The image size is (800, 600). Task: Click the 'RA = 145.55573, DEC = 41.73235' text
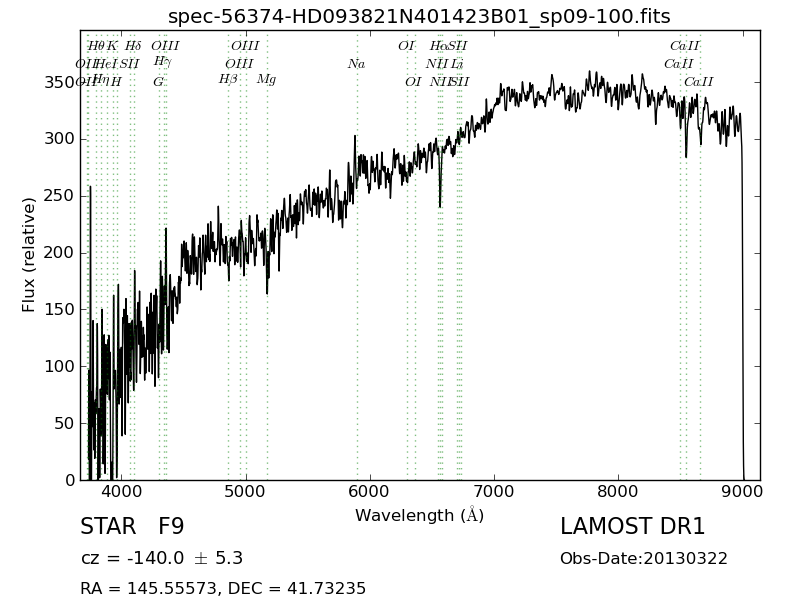pyautogui.click(x=223, y=588)
